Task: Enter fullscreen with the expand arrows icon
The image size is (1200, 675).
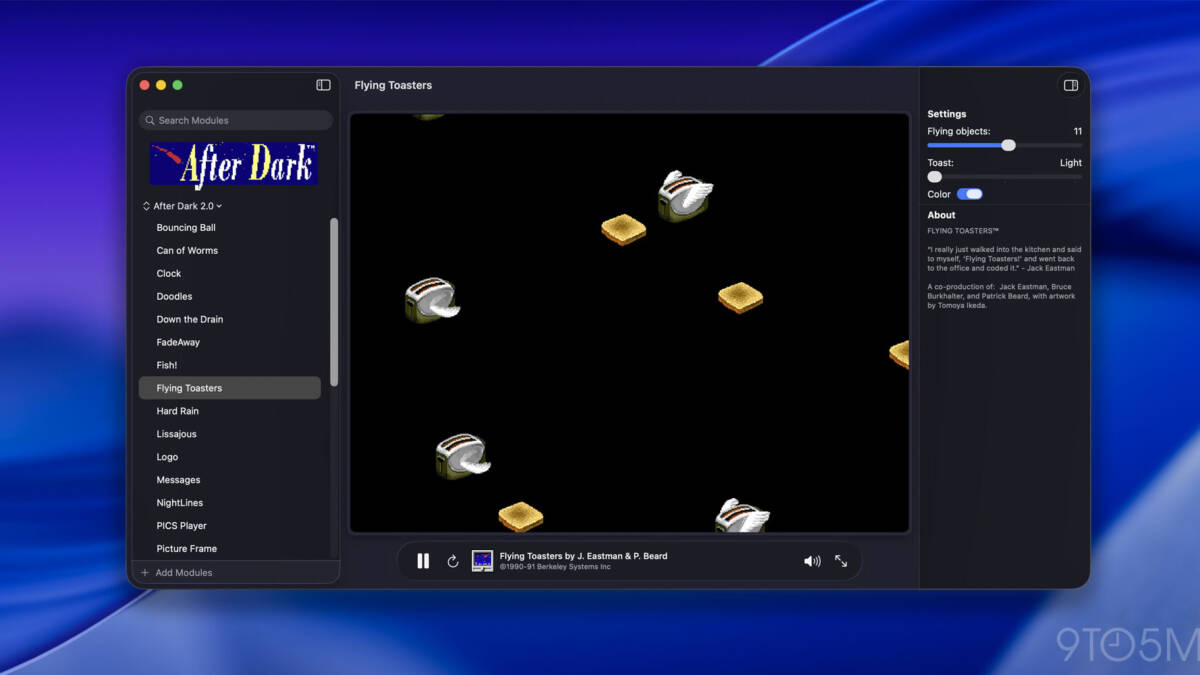Action: (x=841, y=561)
